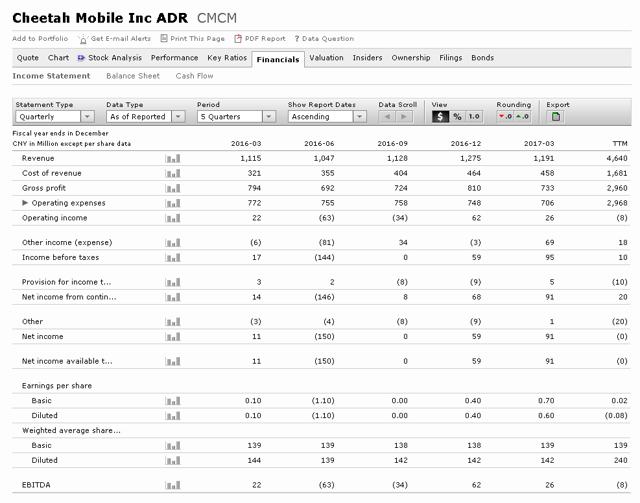View the Cash Flow statement
The width and height of the screenshot is (640, 503).
(x=194, y=76)
